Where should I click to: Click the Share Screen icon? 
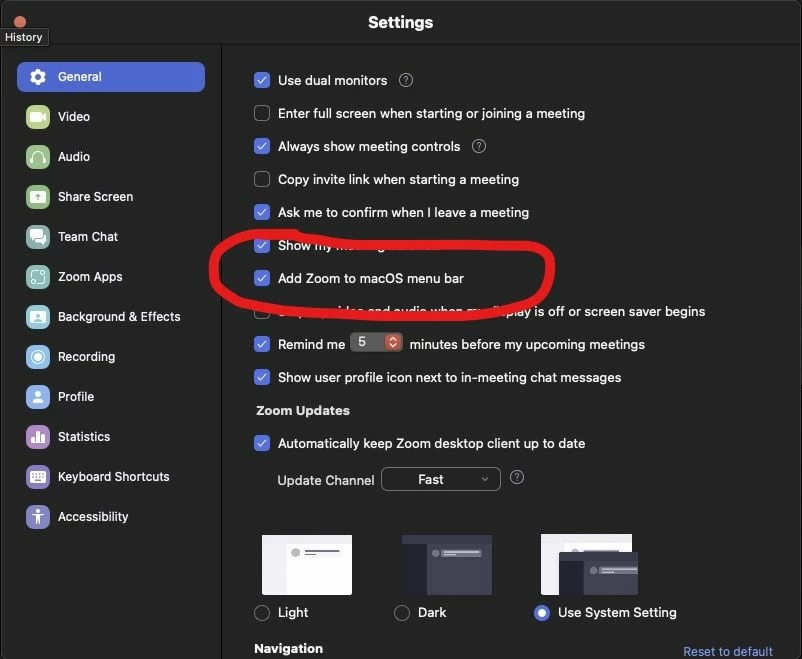[x=38, y=196]
